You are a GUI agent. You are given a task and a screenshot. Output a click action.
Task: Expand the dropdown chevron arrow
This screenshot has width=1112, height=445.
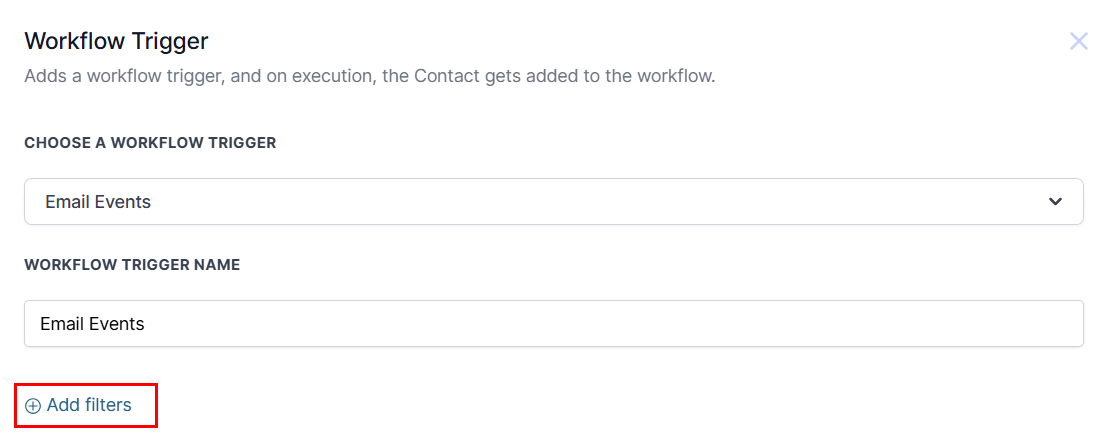(1055, 202)
